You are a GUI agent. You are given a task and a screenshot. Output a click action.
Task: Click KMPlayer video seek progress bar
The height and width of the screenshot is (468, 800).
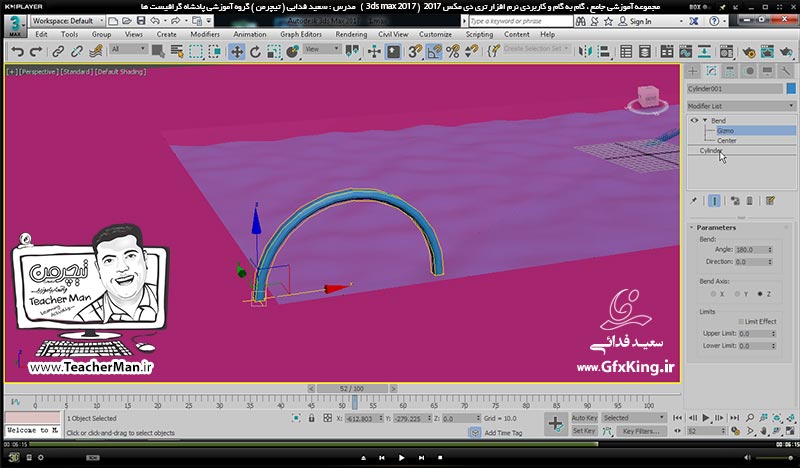(400, 445)
